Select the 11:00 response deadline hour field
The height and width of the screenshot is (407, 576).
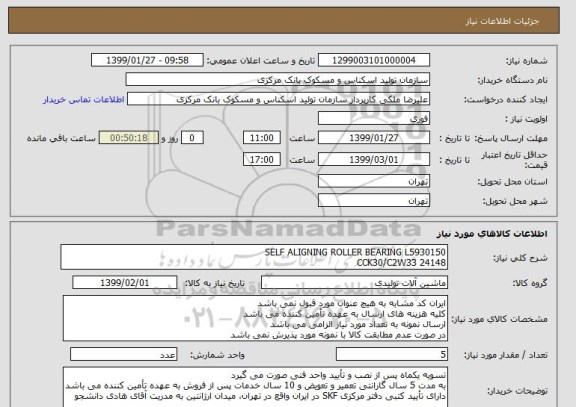(262, 138)
